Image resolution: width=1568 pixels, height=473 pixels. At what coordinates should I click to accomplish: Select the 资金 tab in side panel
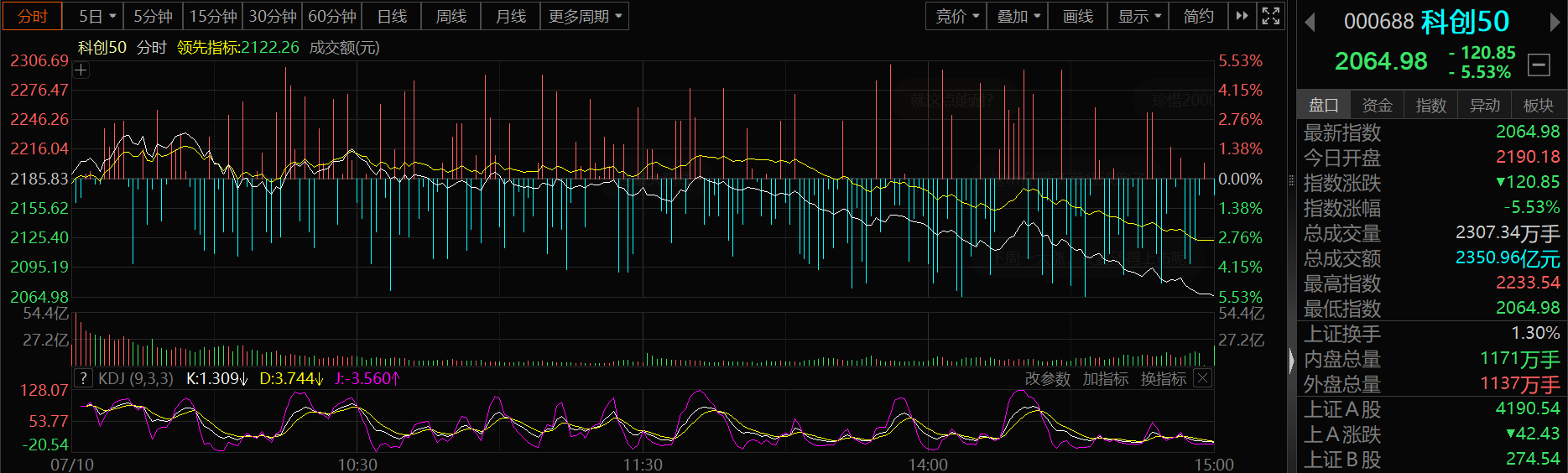pos(1377,105)
